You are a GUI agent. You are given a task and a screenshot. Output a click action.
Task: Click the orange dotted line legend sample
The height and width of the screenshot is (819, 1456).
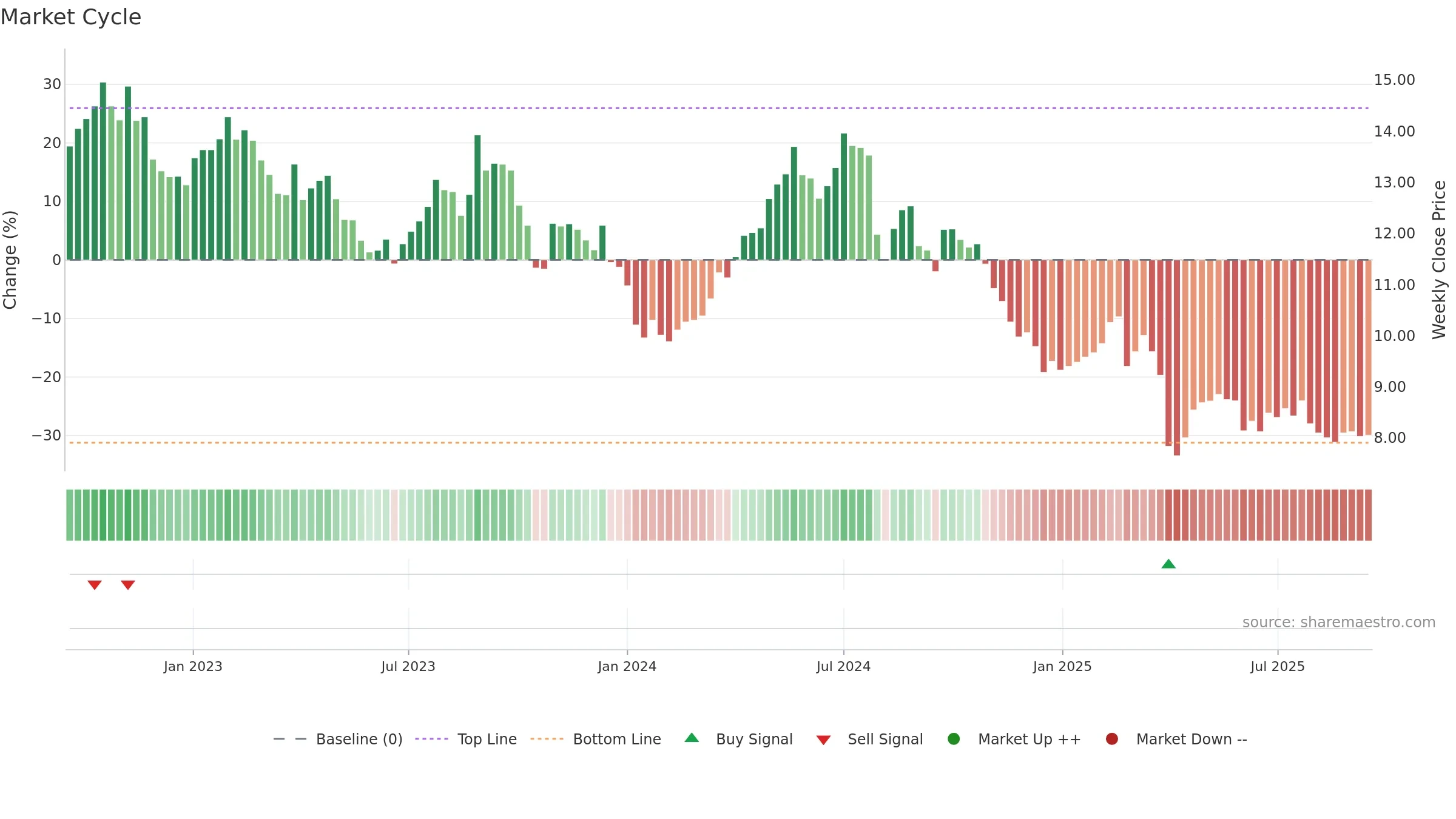547,739
